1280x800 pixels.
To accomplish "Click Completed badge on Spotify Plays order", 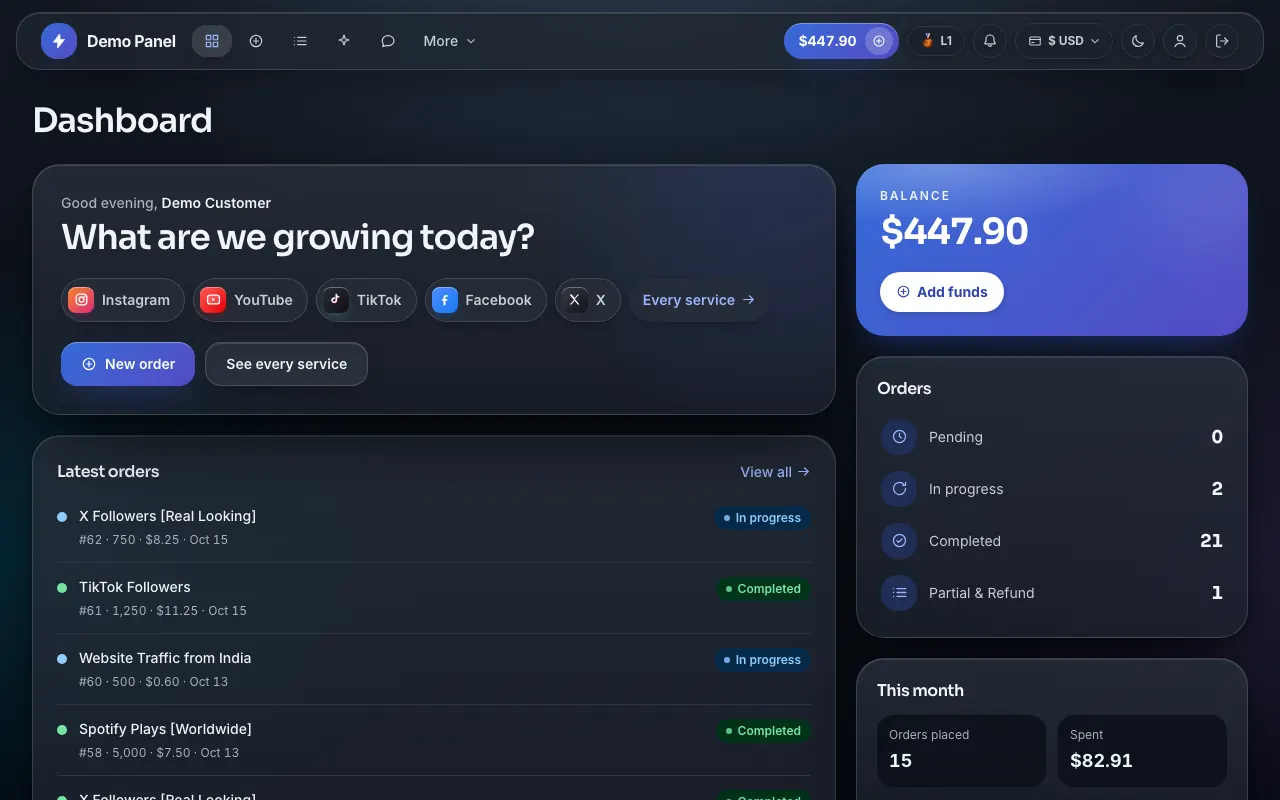I will (763, 731).
